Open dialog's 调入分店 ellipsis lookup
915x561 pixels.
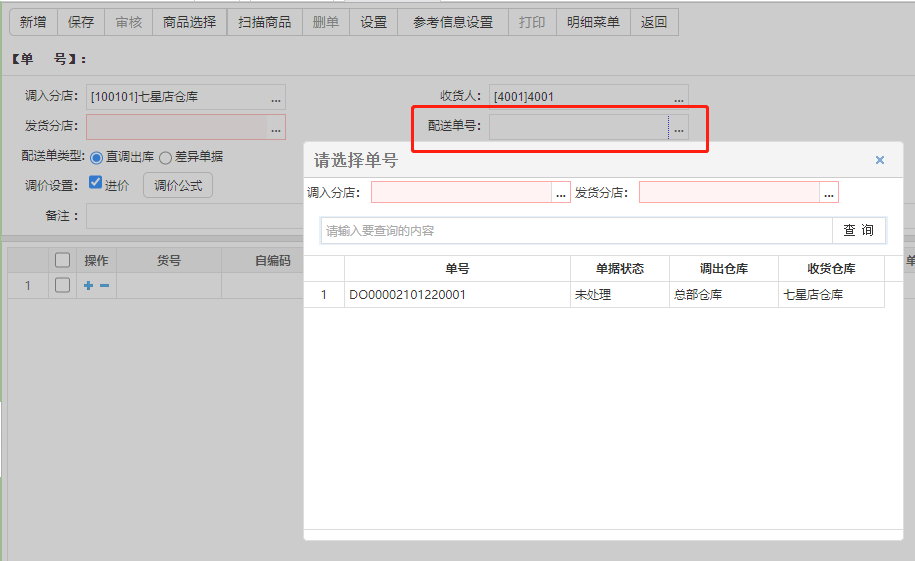[x=561, y=193]
